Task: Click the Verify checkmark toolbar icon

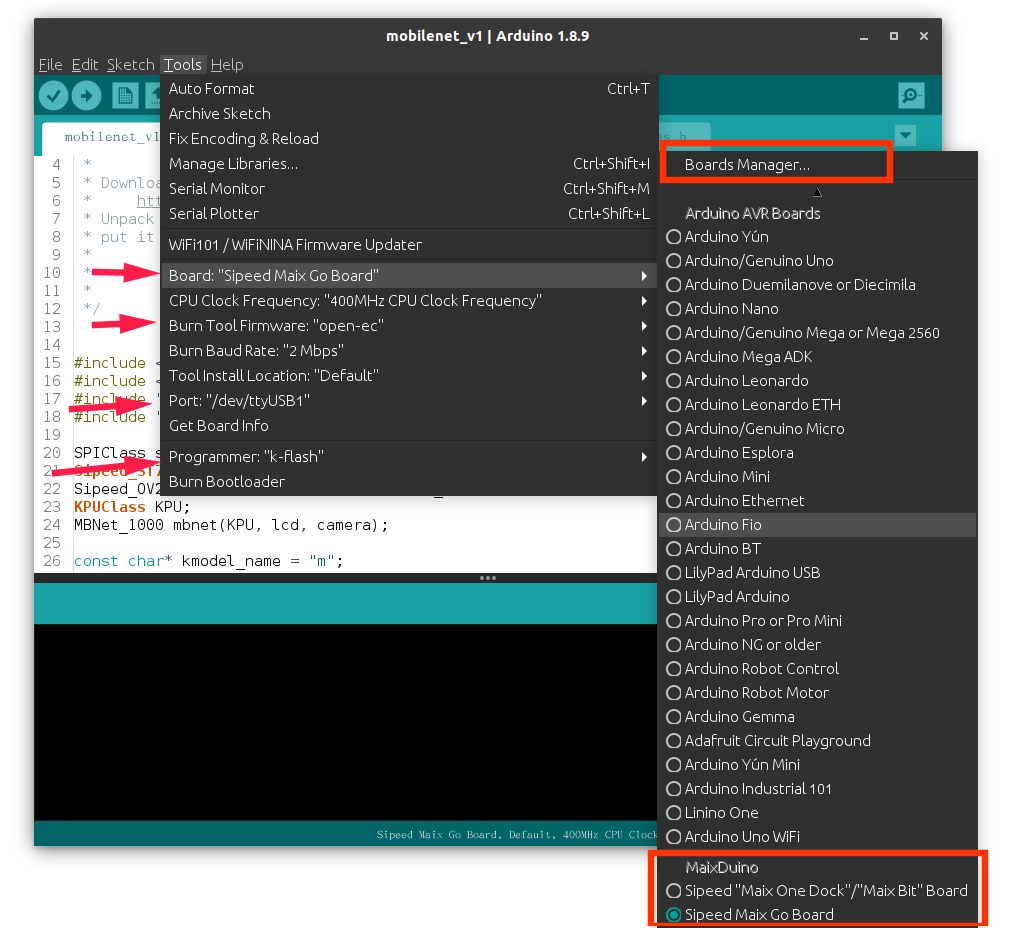Action: [x=53, y=96]
